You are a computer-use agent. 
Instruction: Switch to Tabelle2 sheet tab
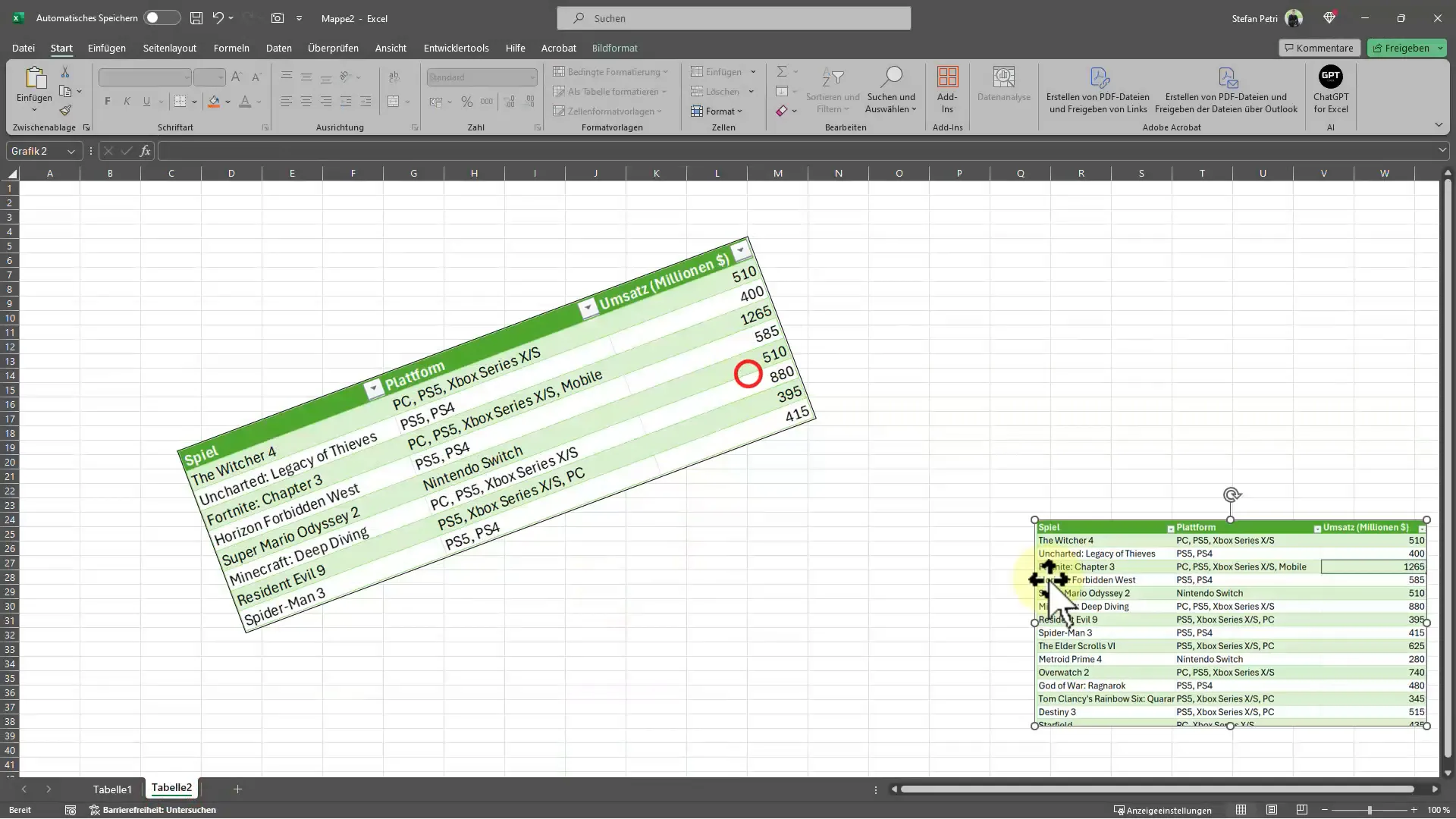pyautogui.click(x=171, y=788)
